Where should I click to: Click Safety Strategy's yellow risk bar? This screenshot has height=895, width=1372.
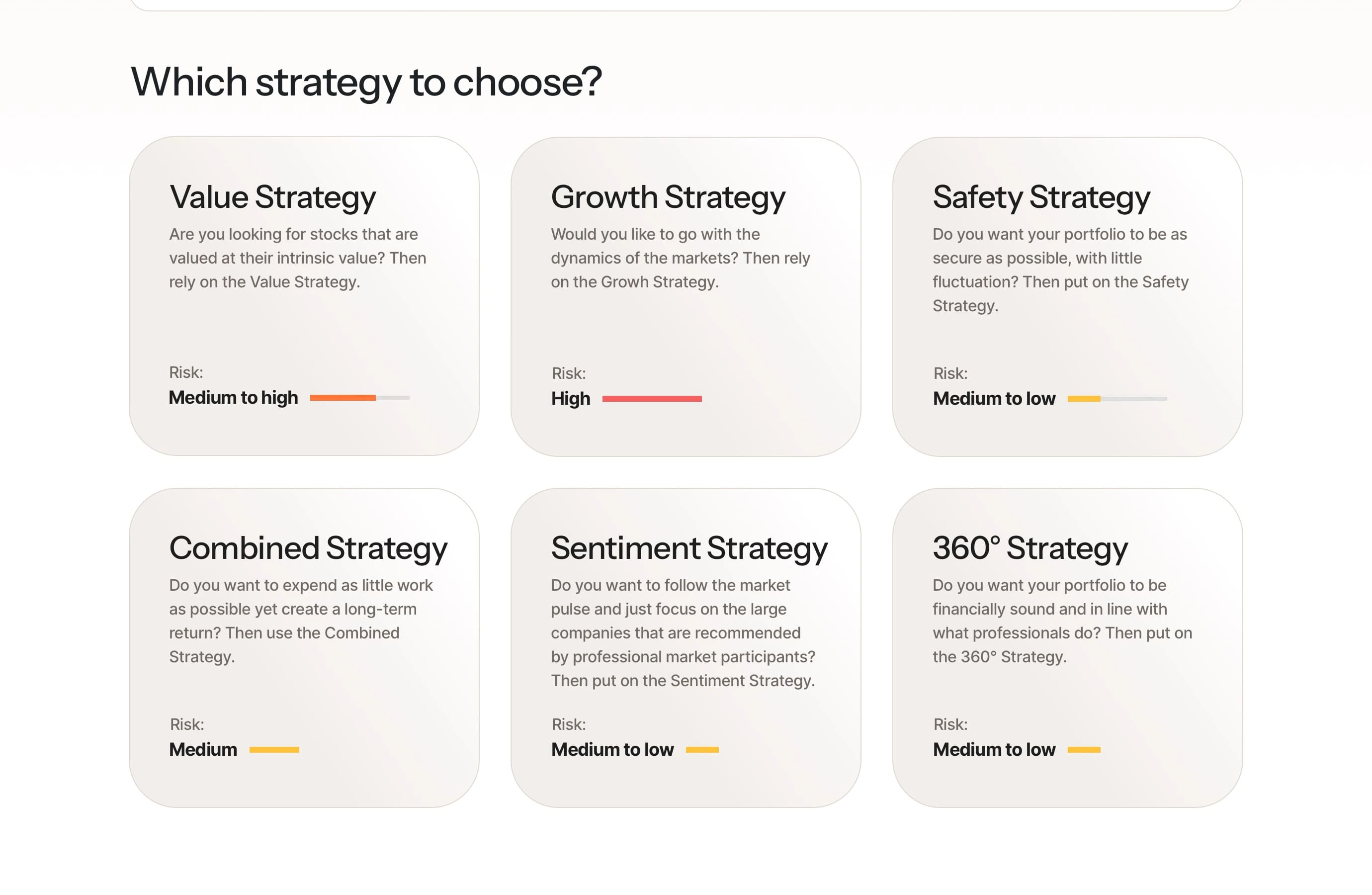(1084, 398)
